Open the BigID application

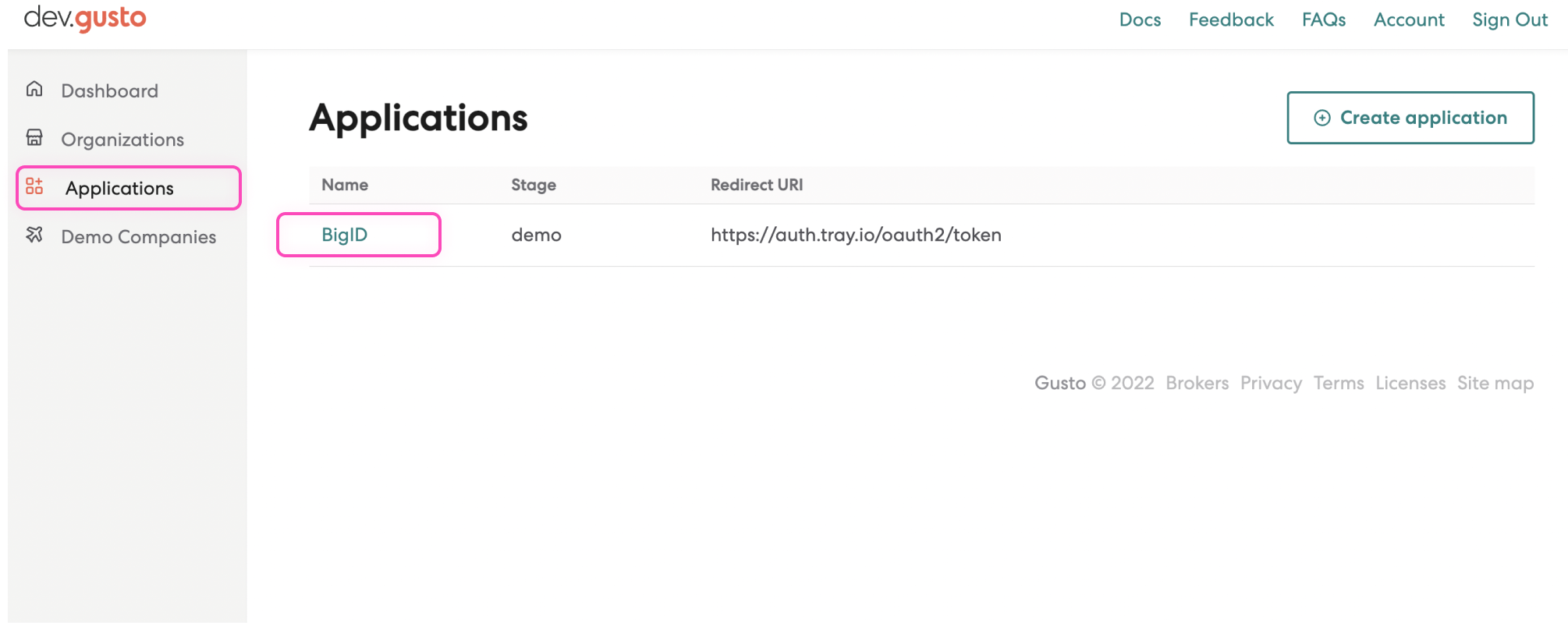point(344,235)
